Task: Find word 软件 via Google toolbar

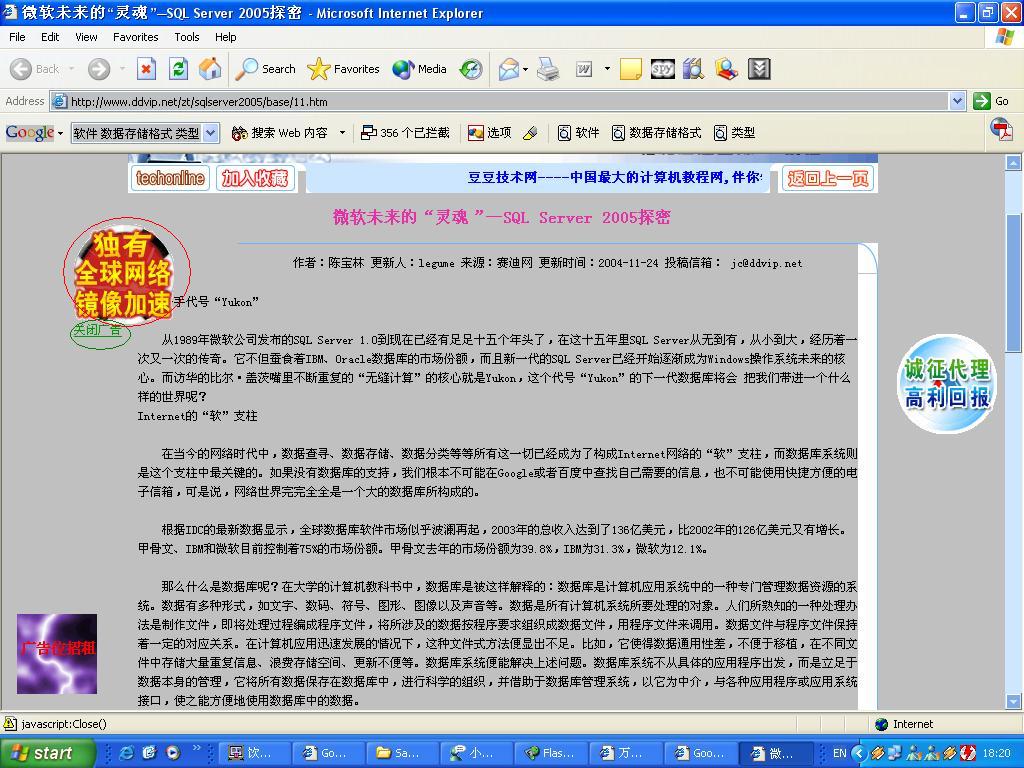Action: (578, 133)
